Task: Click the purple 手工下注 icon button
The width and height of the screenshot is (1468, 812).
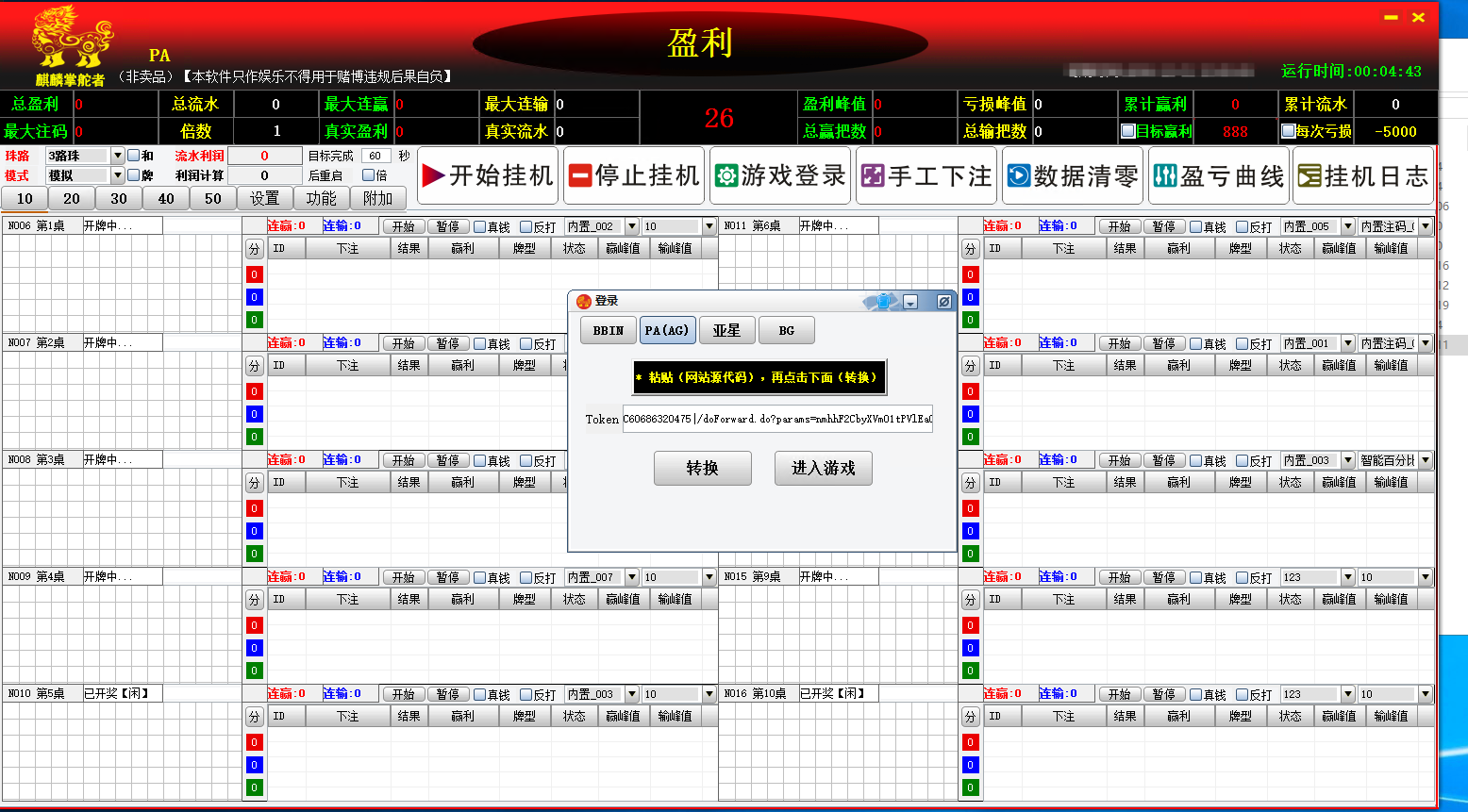Action: click(926, 175)
